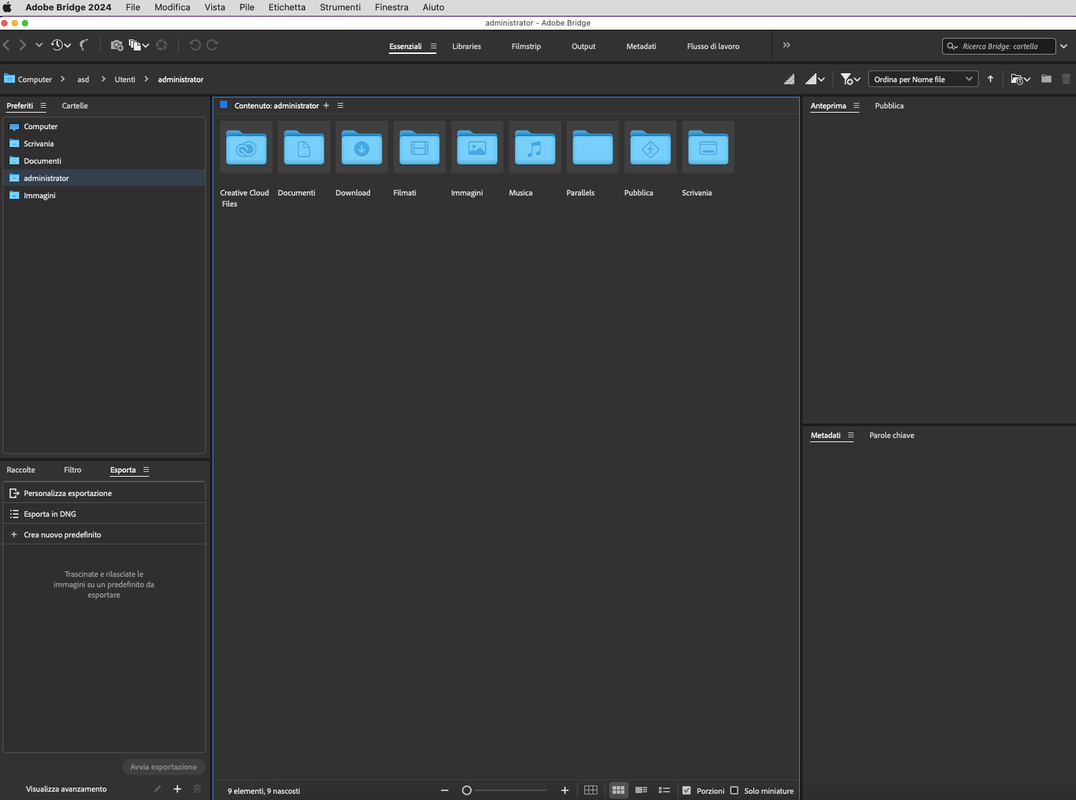Open the recent files history dropdown
Viewport: 1076px width, 800px height.
[60, 45]
